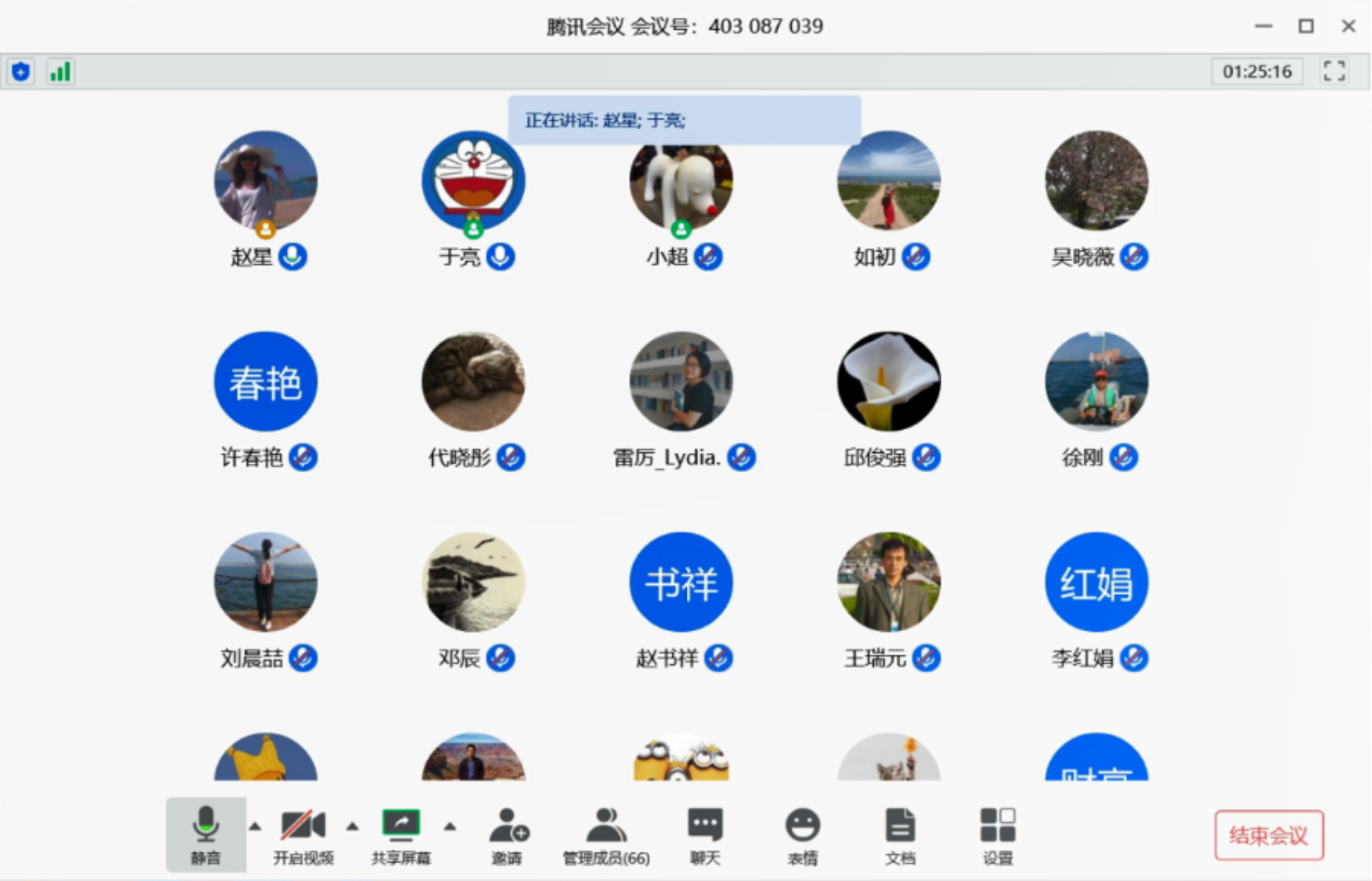Enter fullscreen mode via top-right icon
Screen dimensions: 1372x881
[x=1334, y=71]
